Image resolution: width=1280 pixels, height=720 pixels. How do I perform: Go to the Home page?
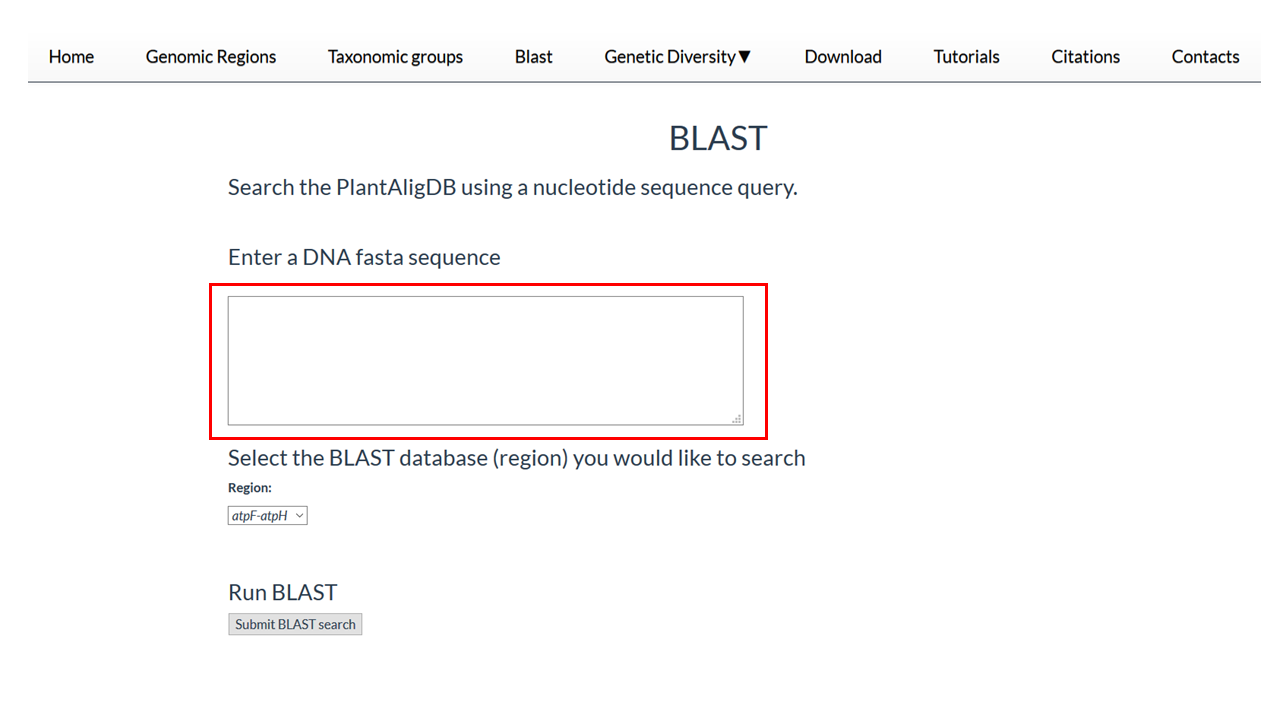[71, 57]
